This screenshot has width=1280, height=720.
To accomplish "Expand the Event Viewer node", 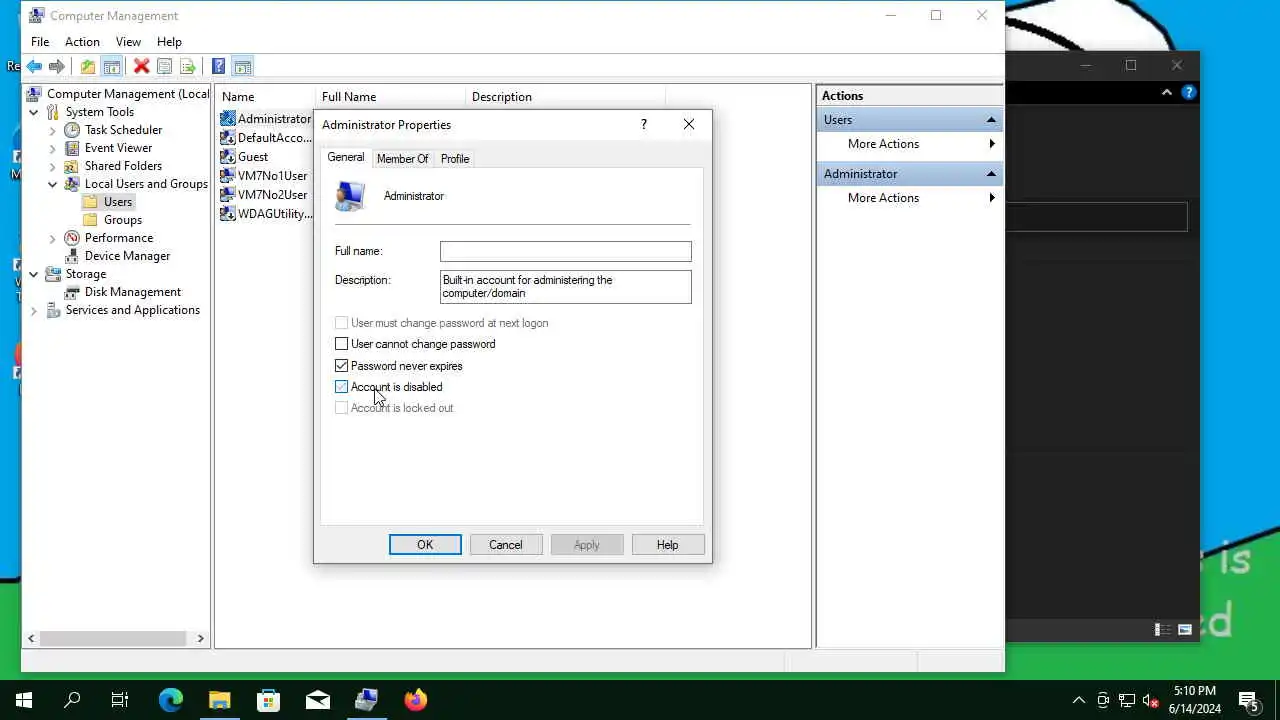I will pos(53,148).
